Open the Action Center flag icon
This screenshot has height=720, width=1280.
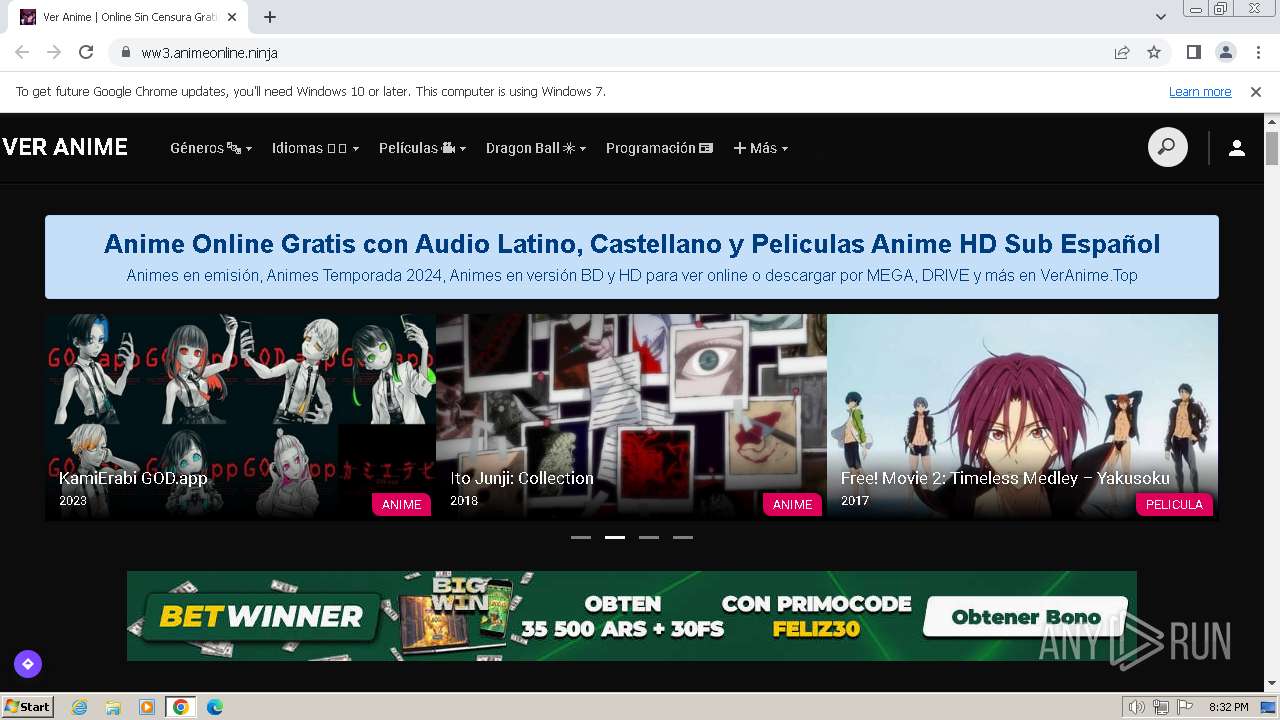pos(1185,707)
